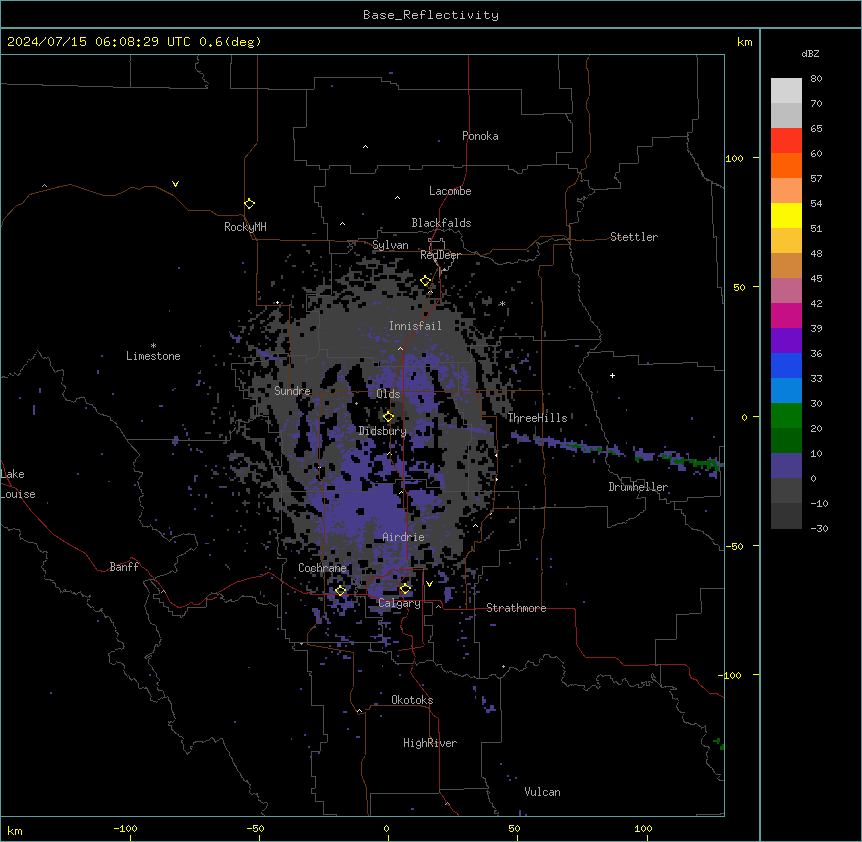This screenshot has width=862, height=842.
Task: Click the Banff label
Action: click(x=124, y=567)
